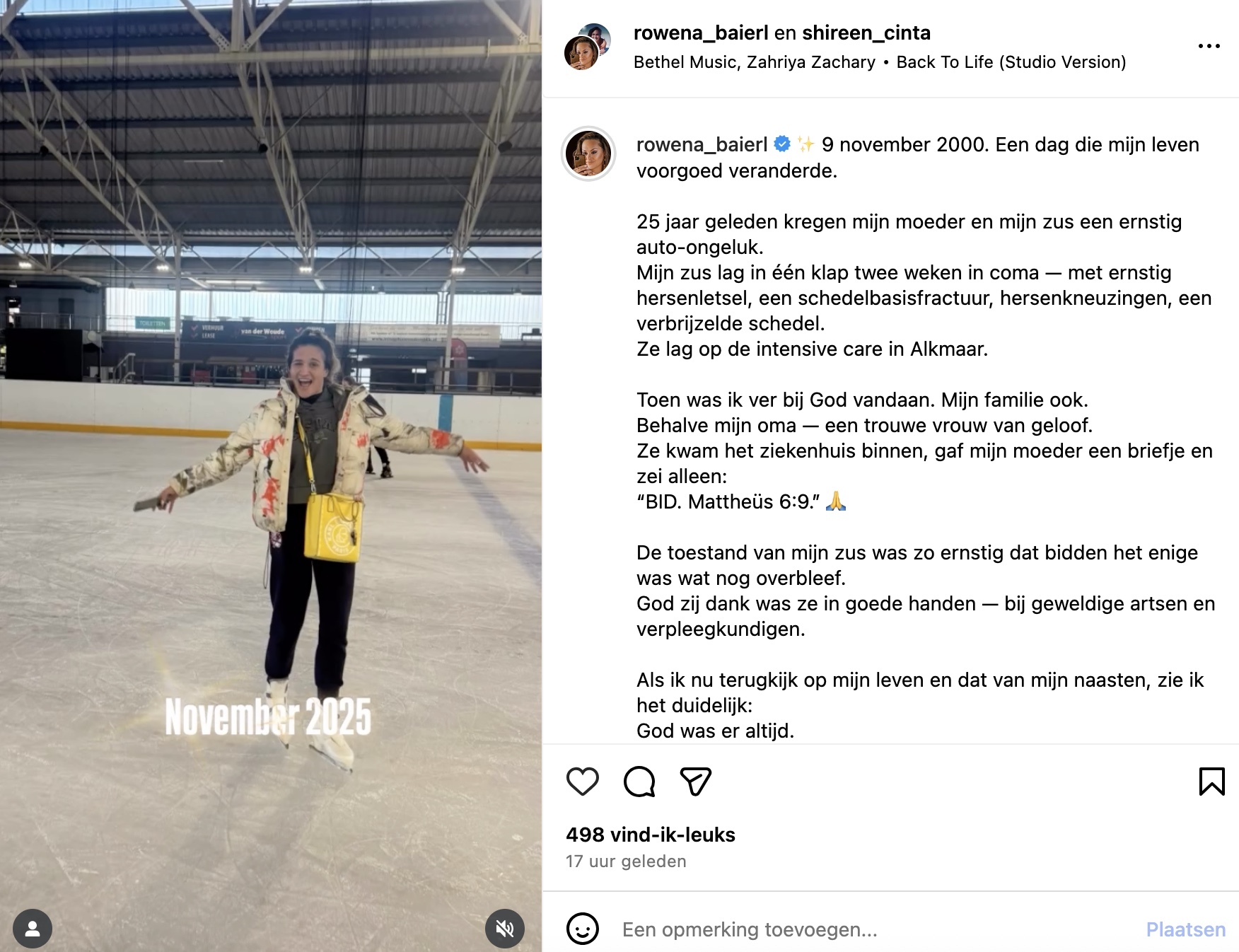Viewport: 1239px width, 952px height.
Task: Click the Plaatsen button
Action: [1185, 929]
